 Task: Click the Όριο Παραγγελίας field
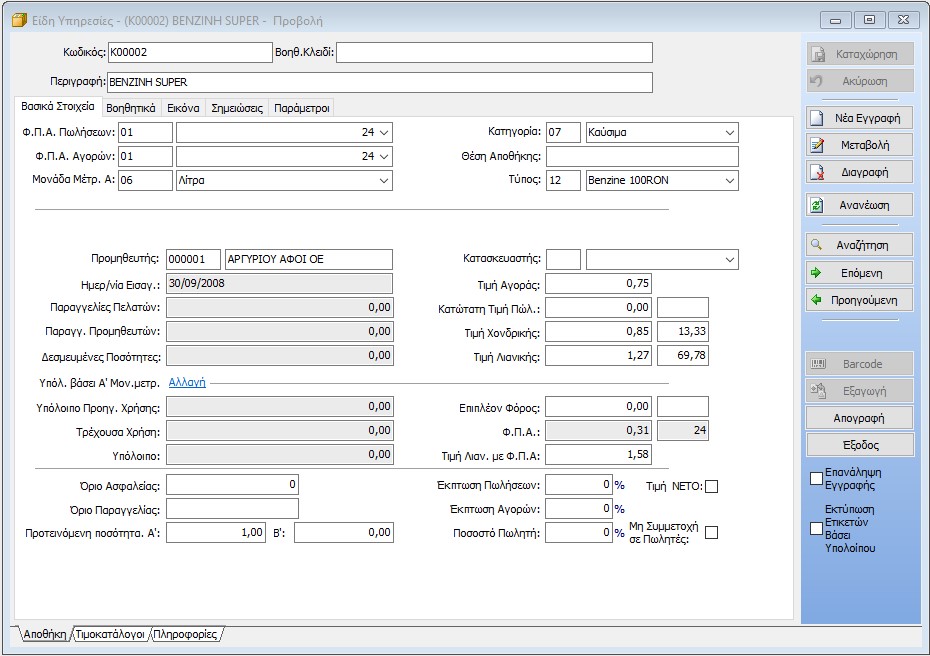pos(232,509)
